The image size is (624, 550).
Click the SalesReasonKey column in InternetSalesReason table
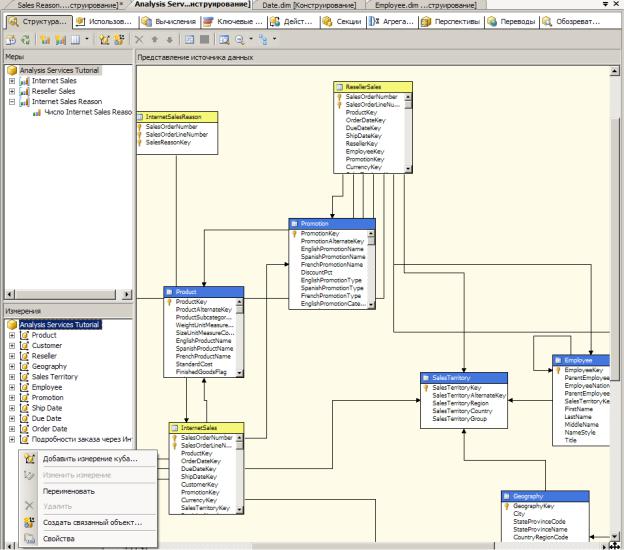point(168,142)
